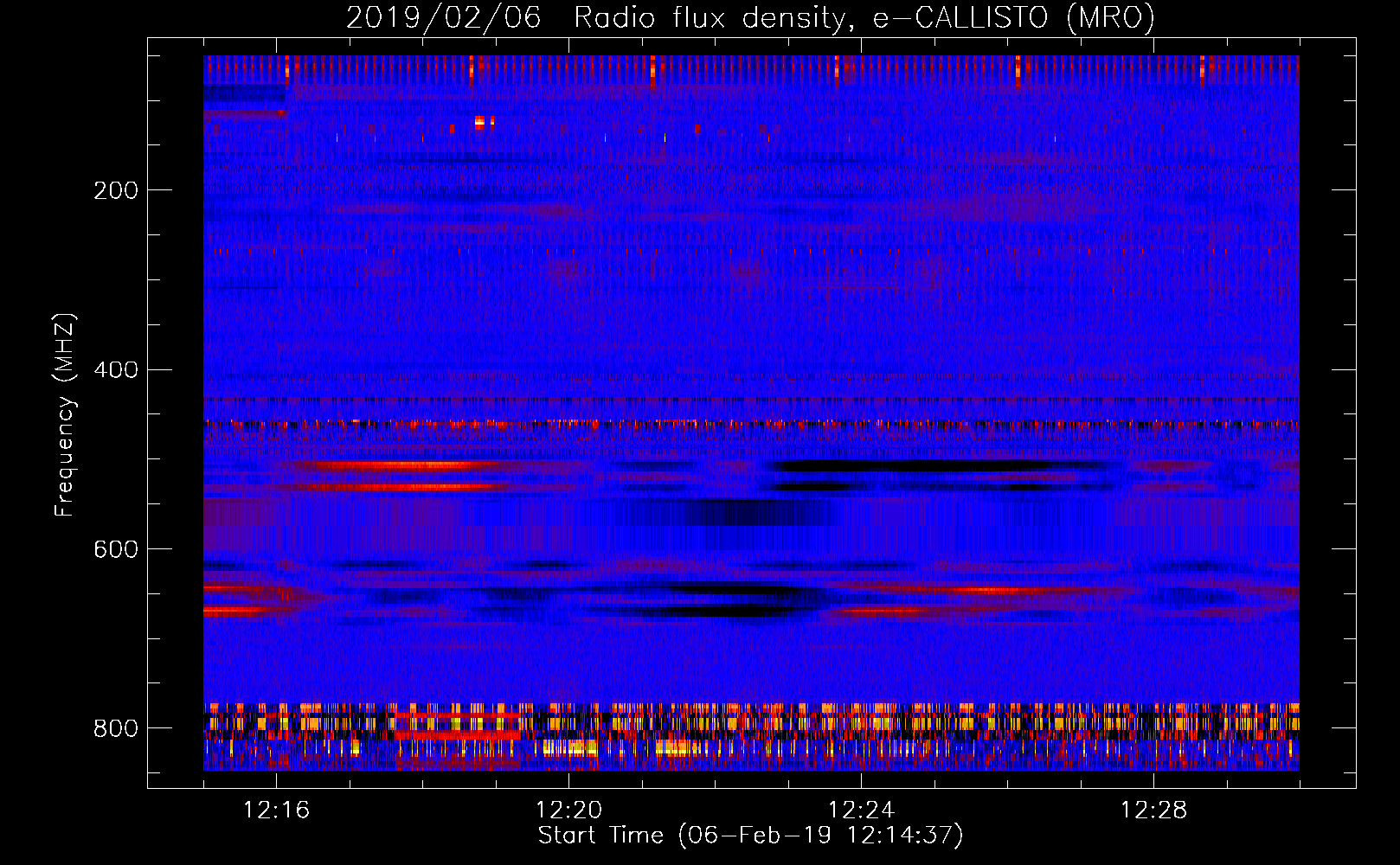Click the 800 MHz frequency tick label
This screenshot has height=865, width=1400.
pyautogui.click(x=116, y=729)
